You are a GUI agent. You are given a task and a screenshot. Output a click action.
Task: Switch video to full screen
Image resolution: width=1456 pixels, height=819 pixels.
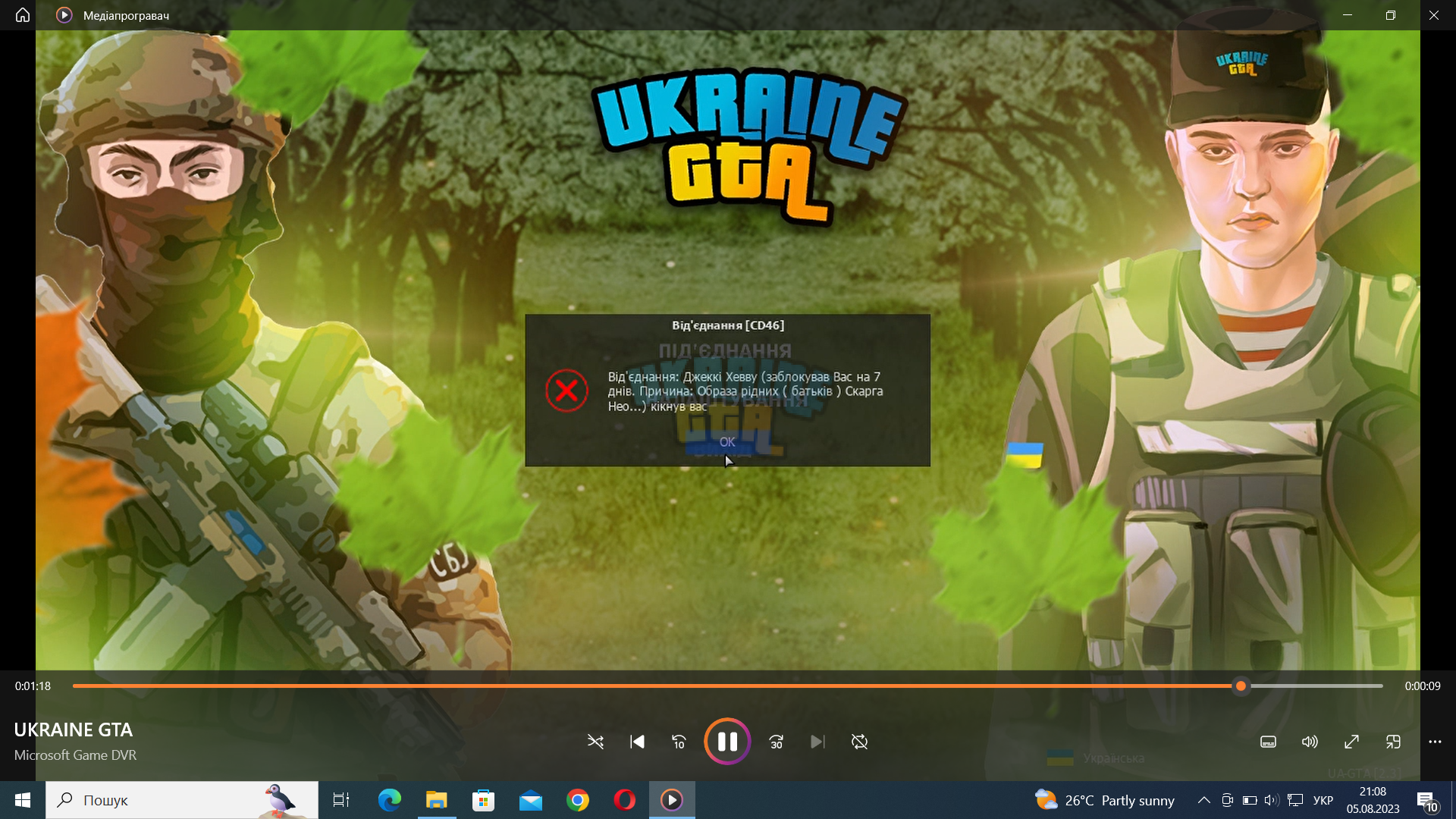point(1351,742)
